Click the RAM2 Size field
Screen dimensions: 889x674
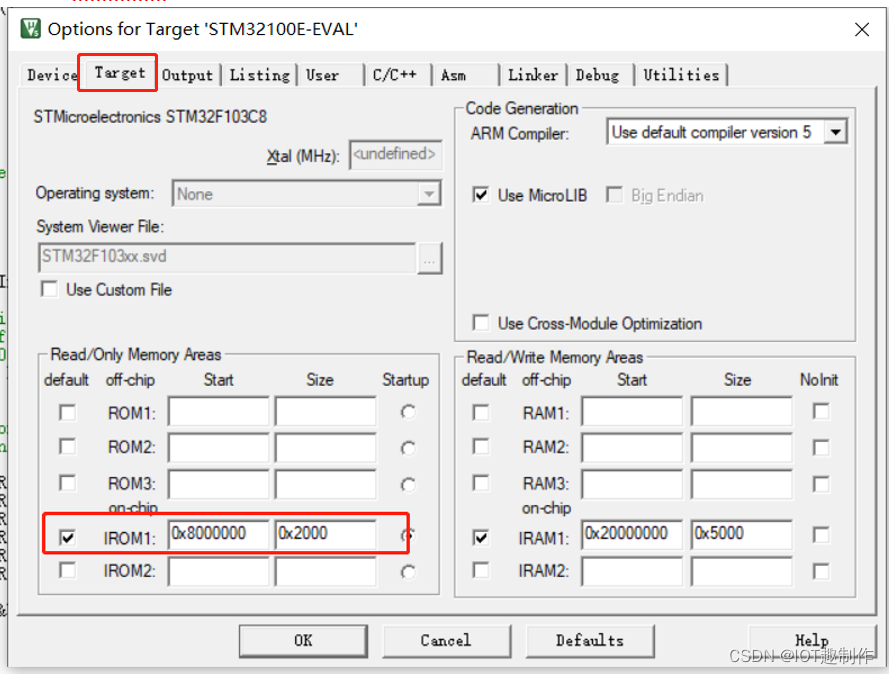tap(742, 447)
